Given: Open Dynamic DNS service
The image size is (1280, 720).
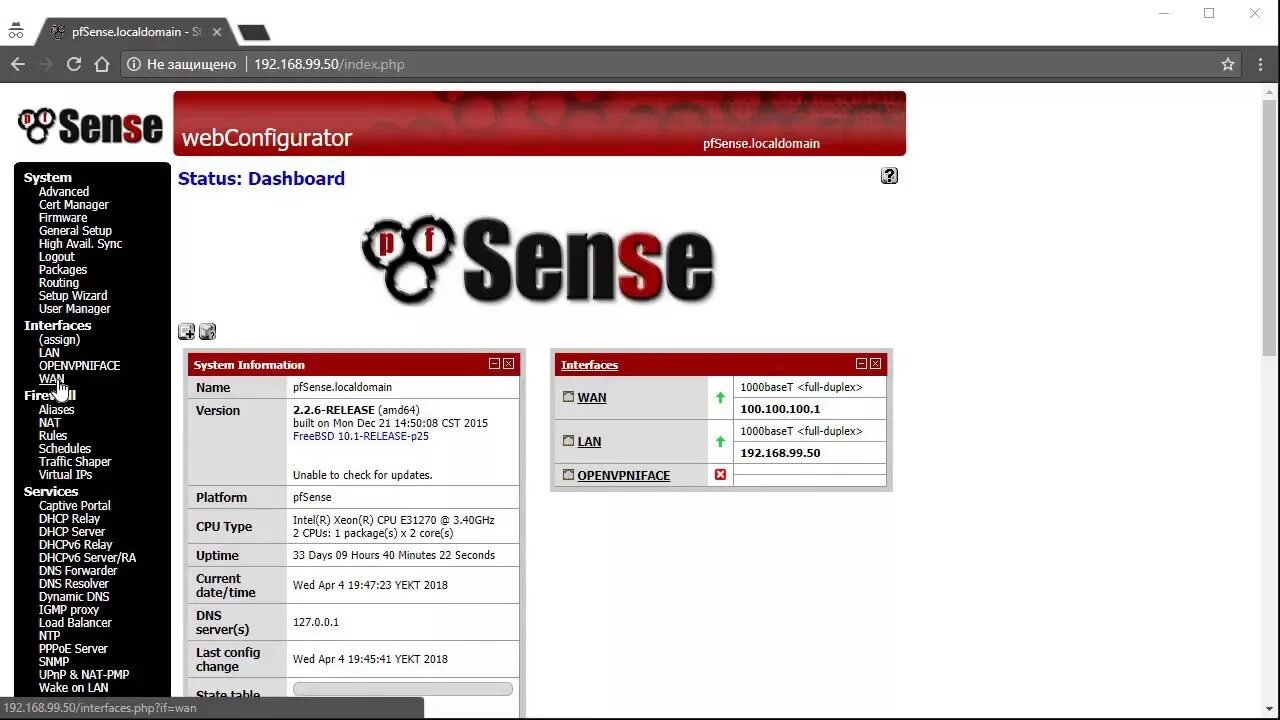Looking at the screenshot, I should pyautogui.click(x=74, y=597).
